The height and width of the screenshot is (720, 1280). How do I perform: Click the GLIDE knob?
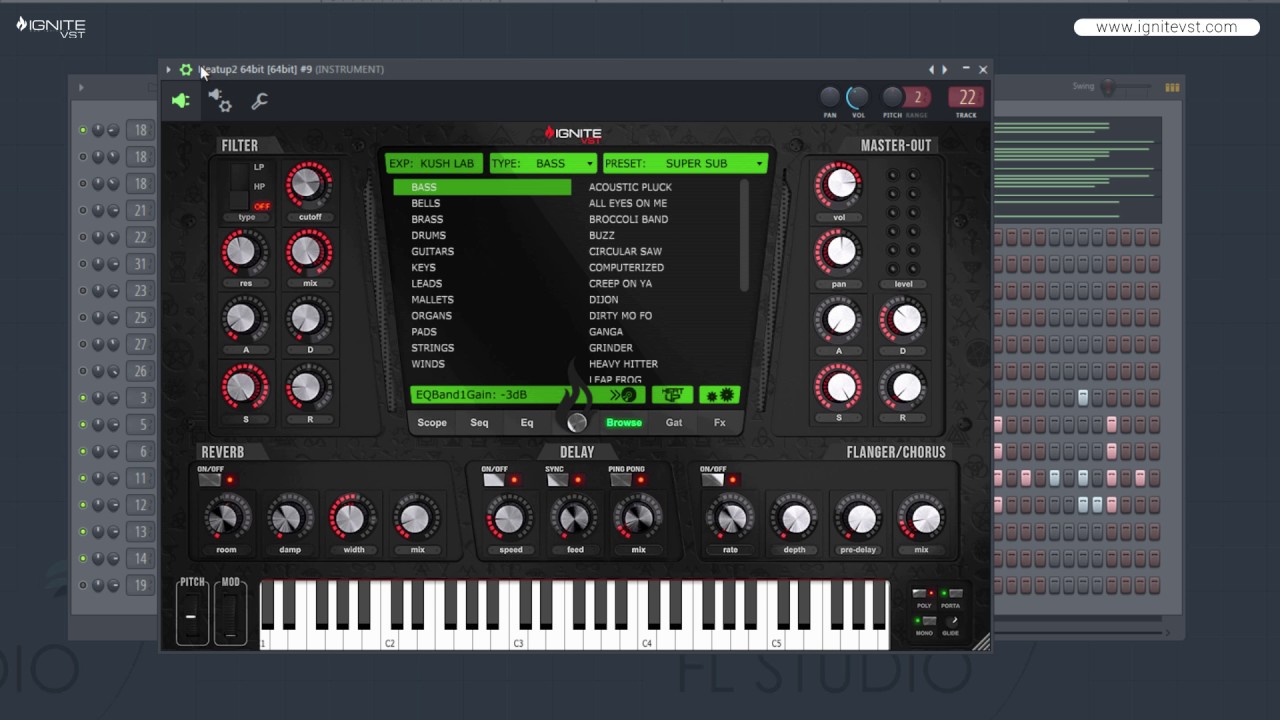pyautogui.click(x=953, y=621)
